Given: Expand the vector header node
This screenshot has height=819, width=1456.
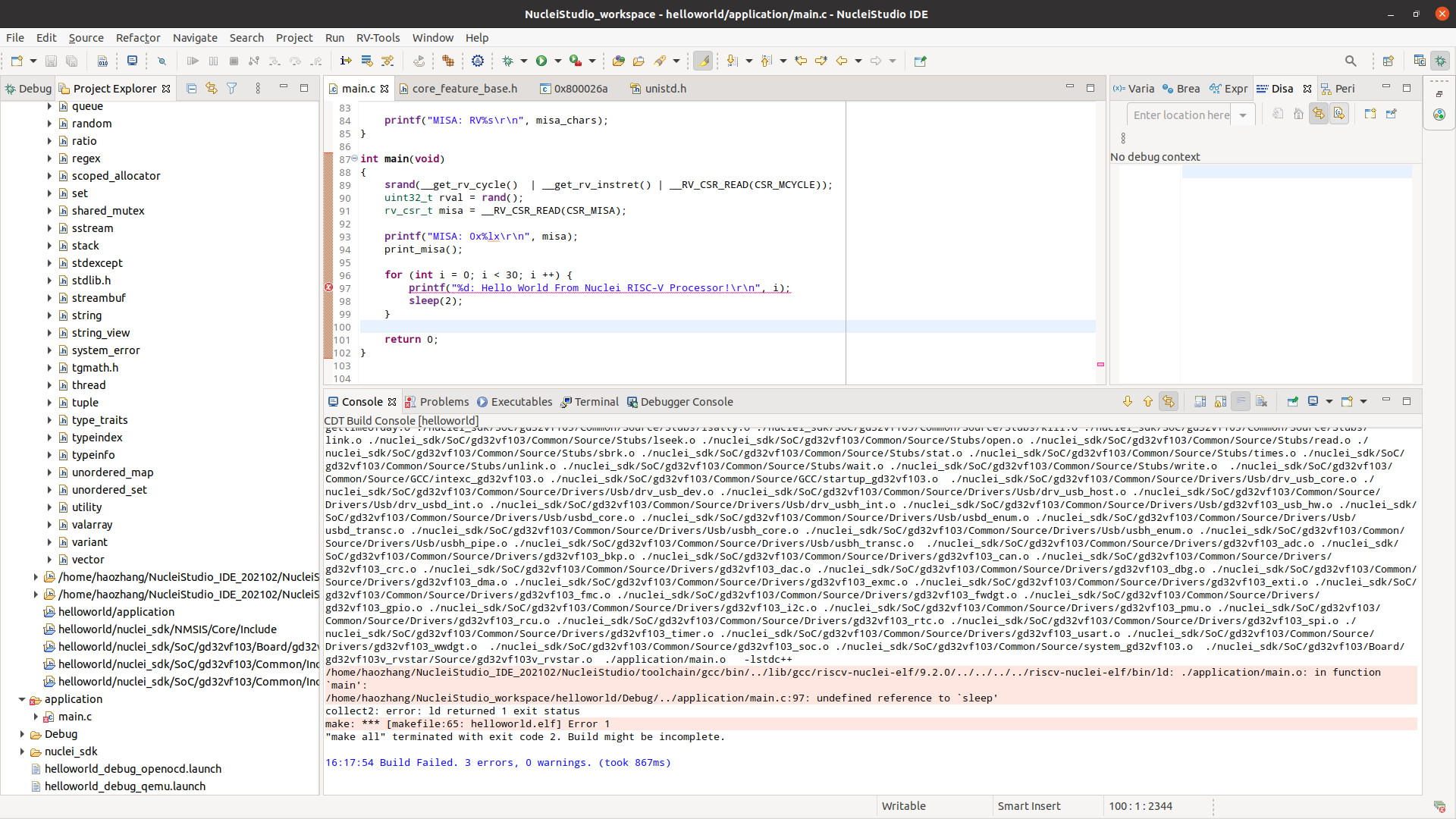Looking at the screenshot, I should [x=49, y=560].
